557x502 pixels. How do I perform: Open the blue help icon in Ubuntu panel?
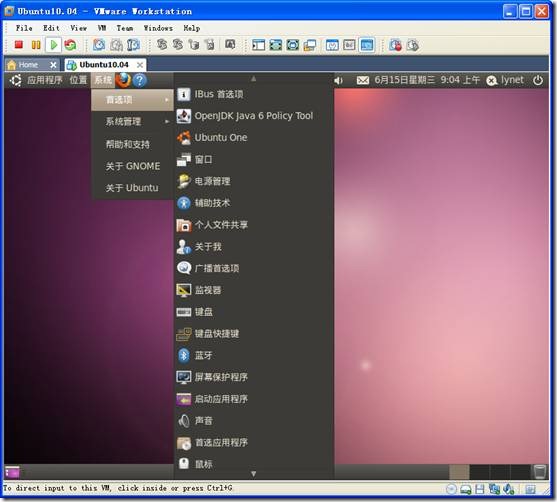(140, 80)
